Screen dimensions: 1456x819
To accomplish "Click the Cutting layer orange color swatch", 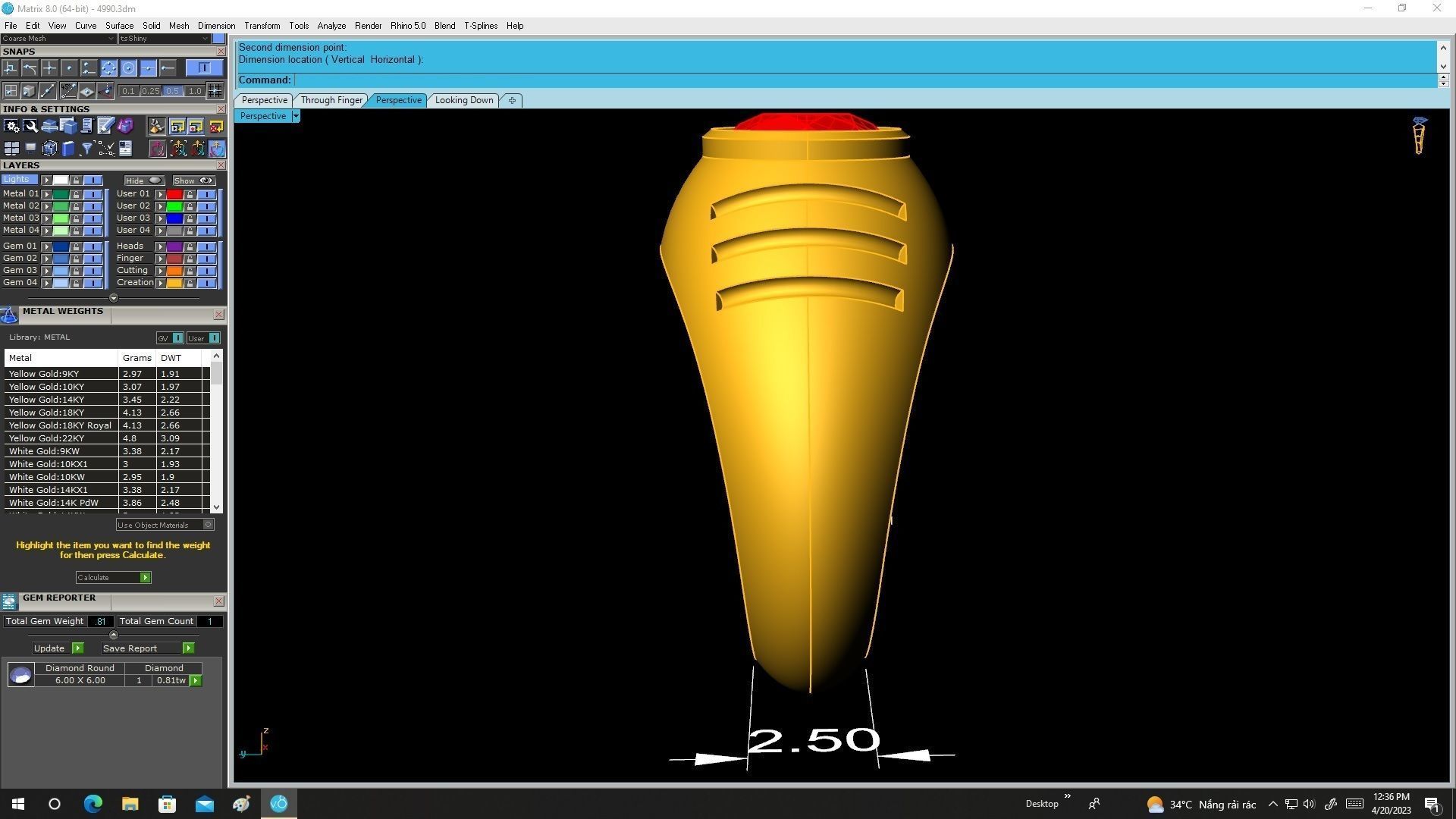I will [x=174, y=271].
